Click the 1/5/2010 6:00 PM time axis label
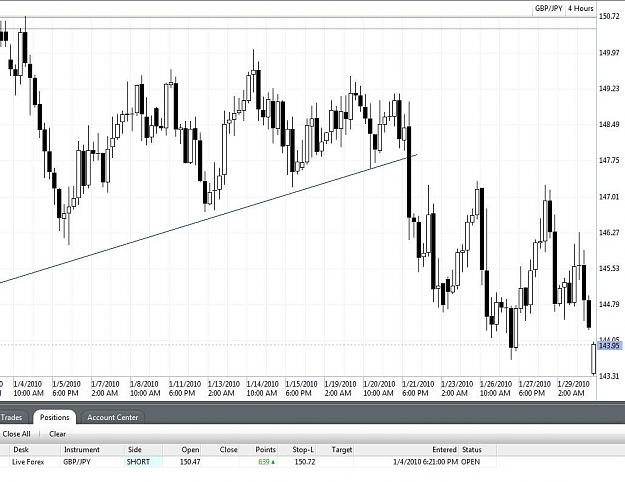The image size is (625, 482). pos(66,389)
